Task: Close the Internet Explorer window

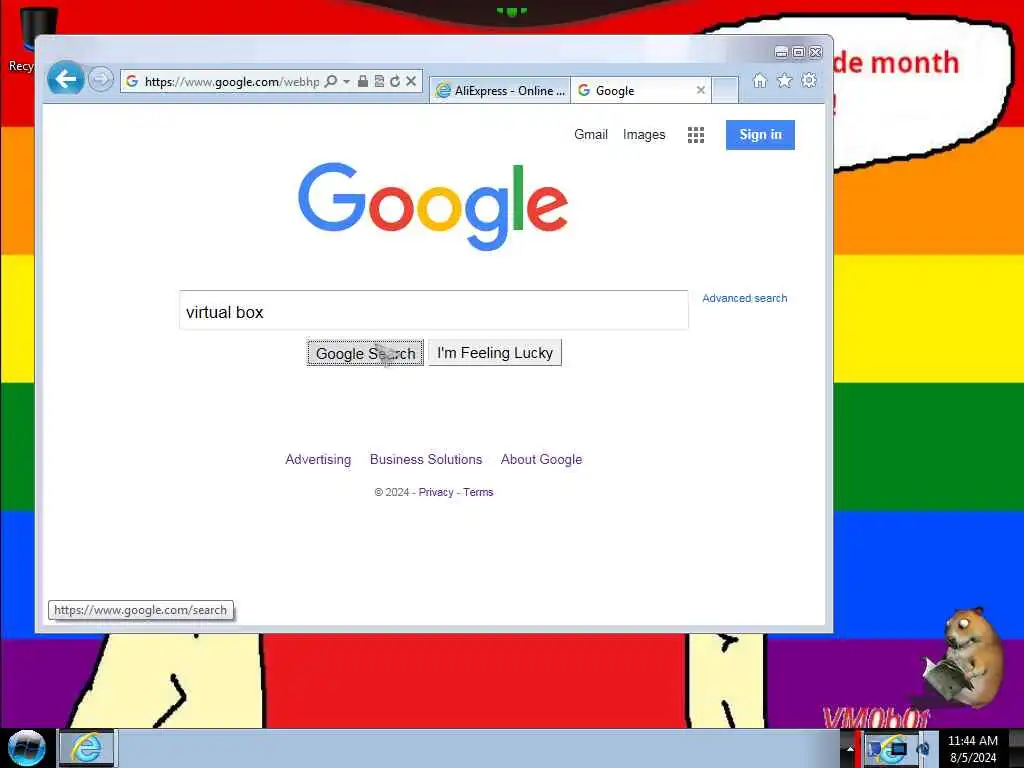Action: click(816, 52)
